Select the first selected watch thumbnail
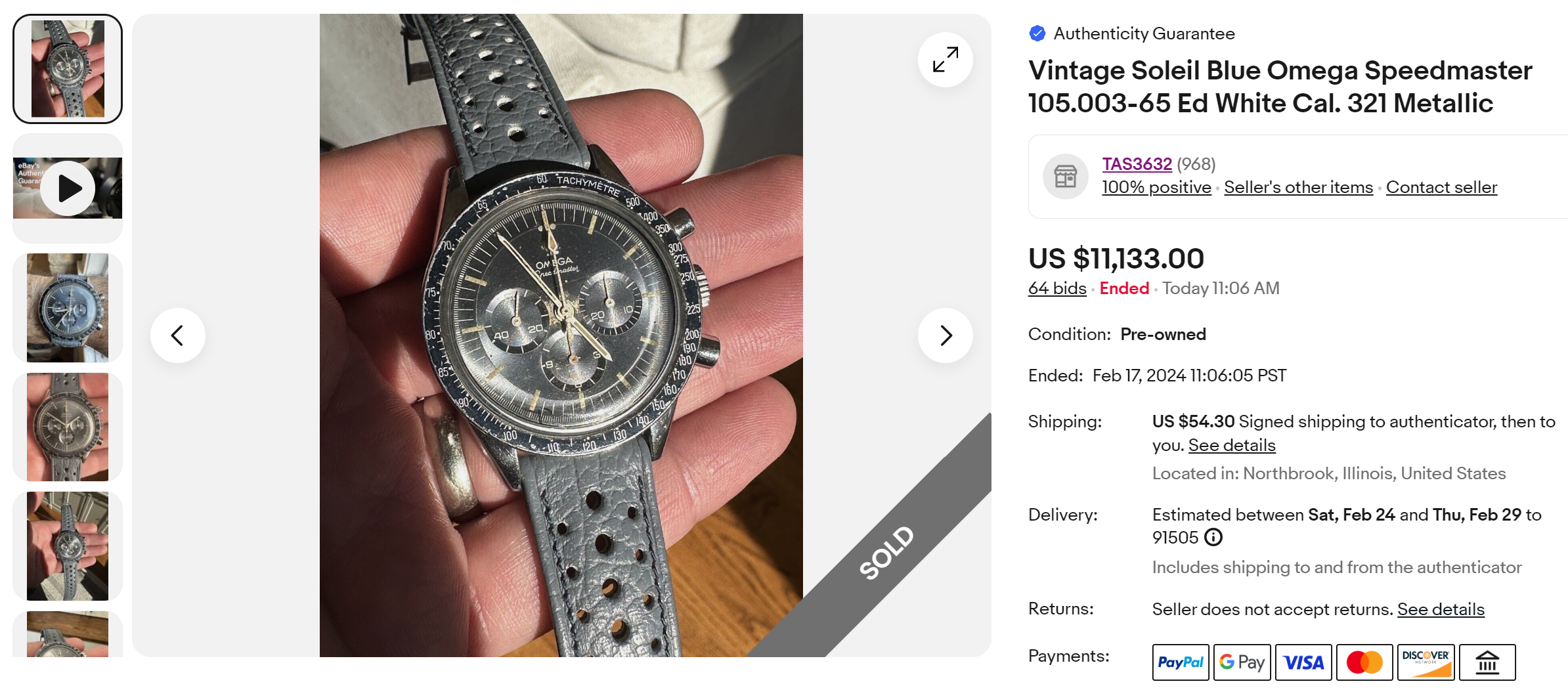Viewport: 1568px width, 688px height. 68,69
